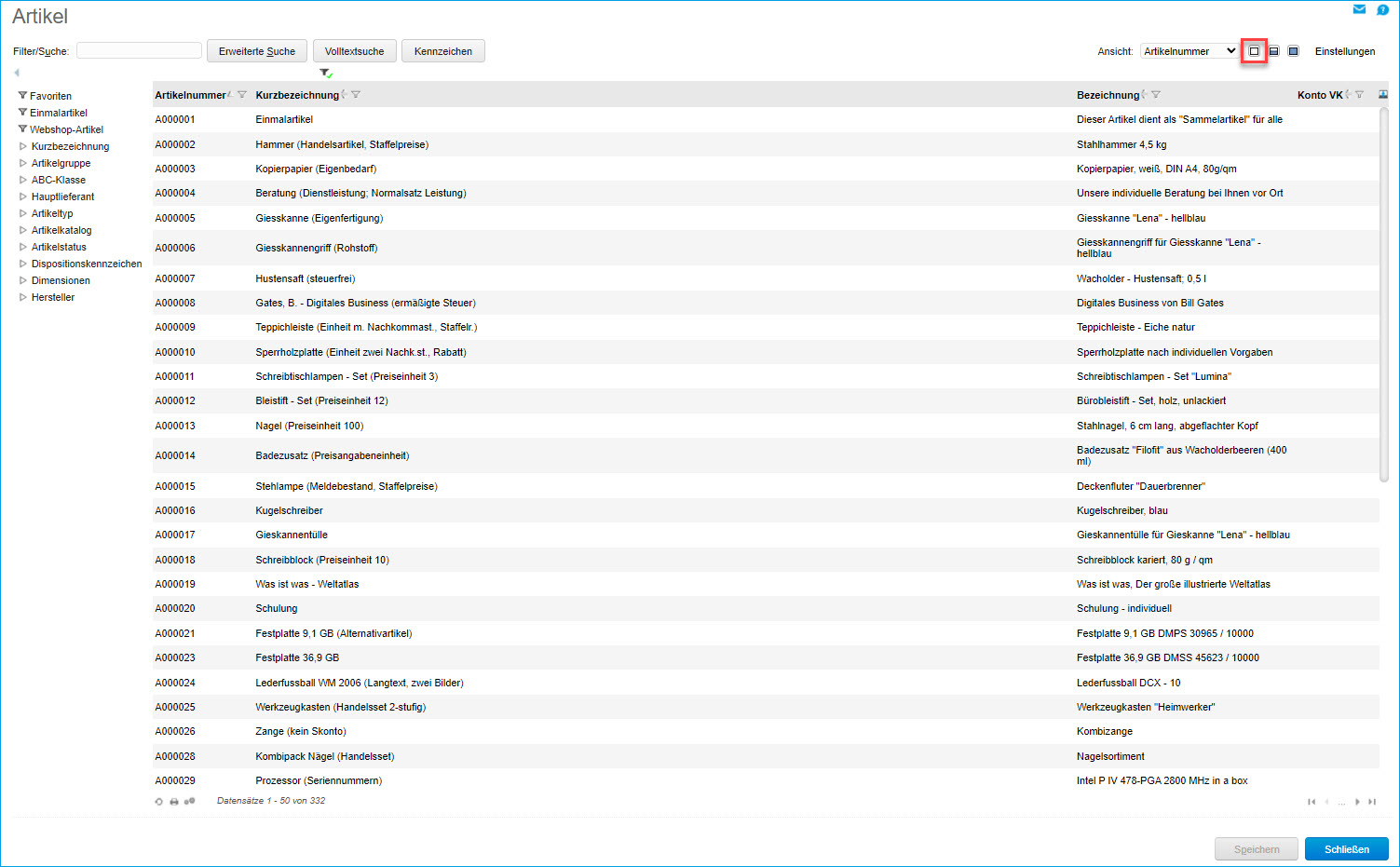Screen dimensions: 1400x867
Task: Click the Volltextsuche button
Action: [x=355, y=51]
